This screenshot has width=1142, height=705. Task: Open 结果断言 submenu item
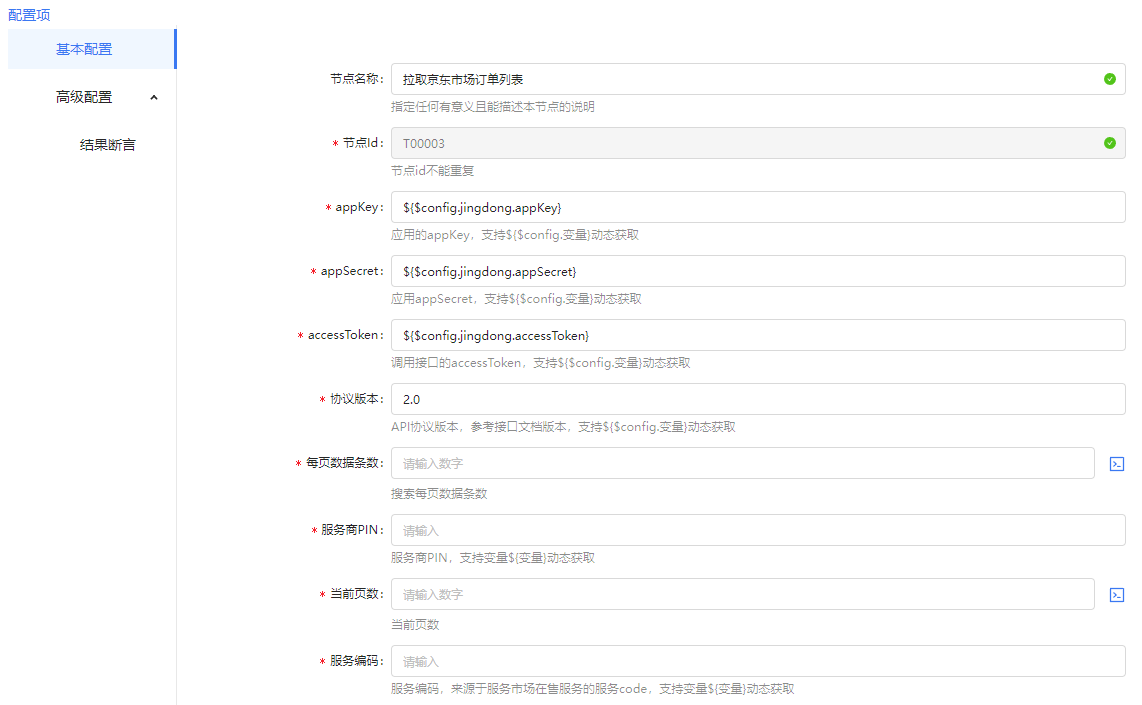[x=107, y=145]
